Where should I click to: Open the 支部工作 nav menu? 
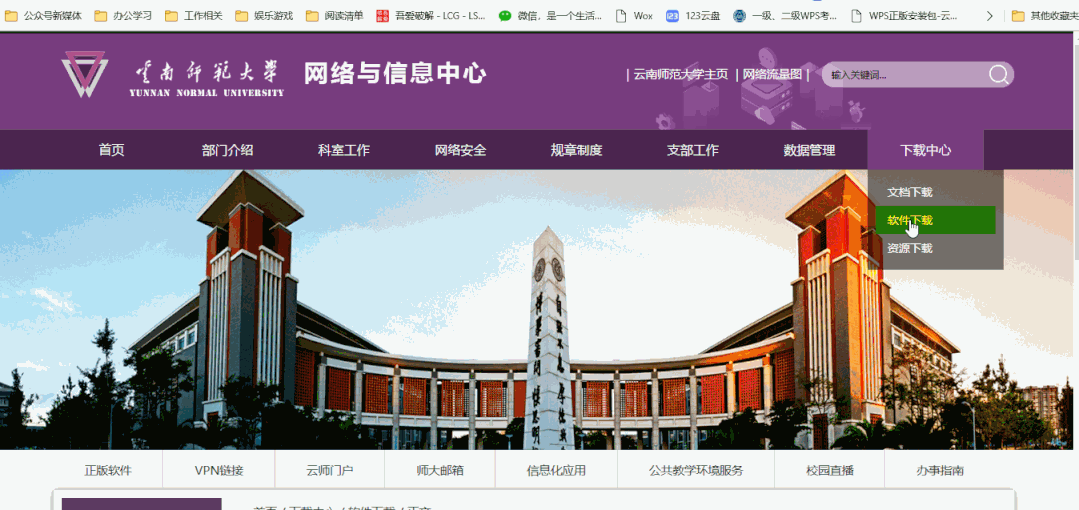[692, 150]
